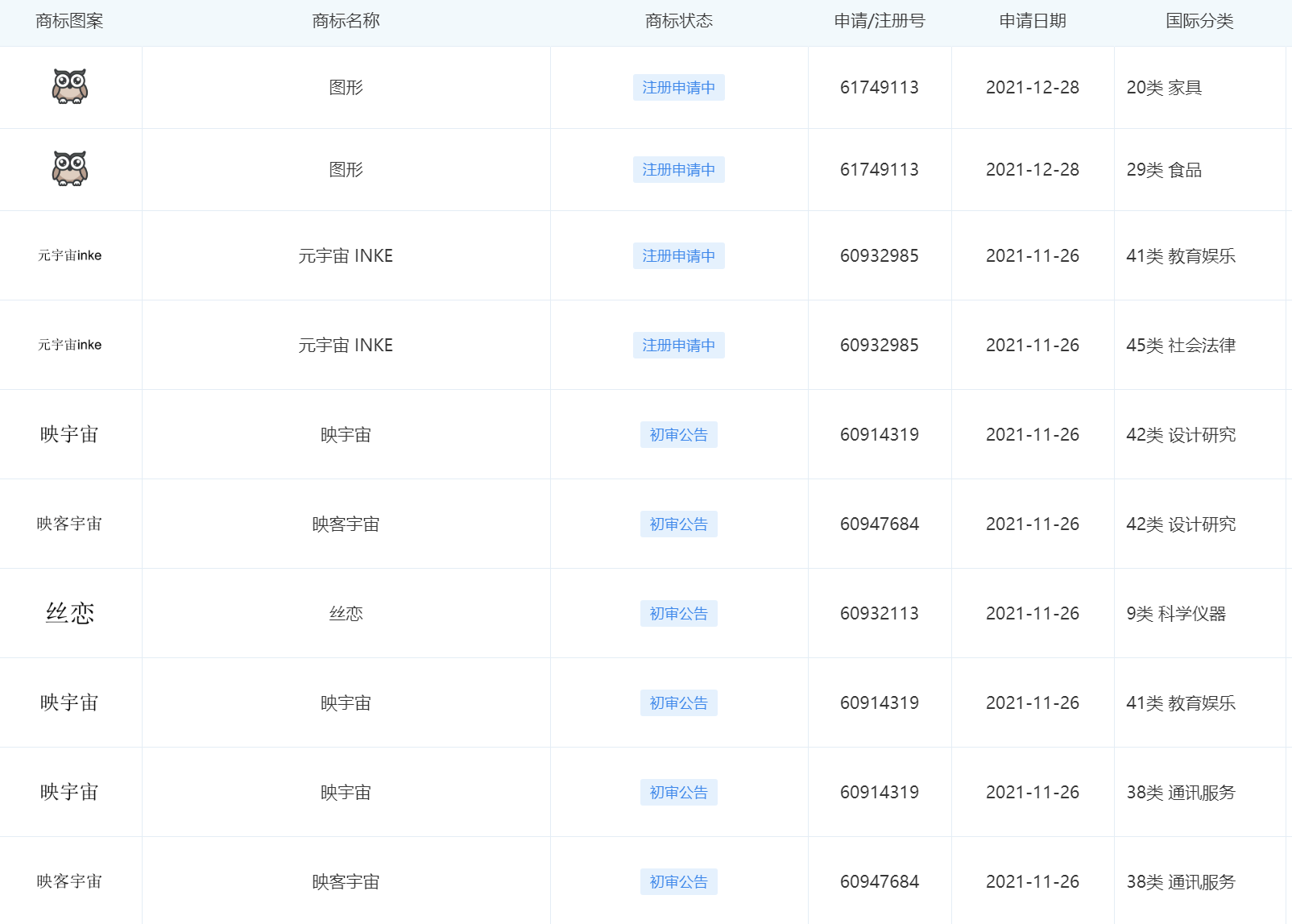The width and height of the screenshot is (1292, 924).
Task: Click date 2021-12-28 in 29类 食品 row
Action: coord(1033,169)
